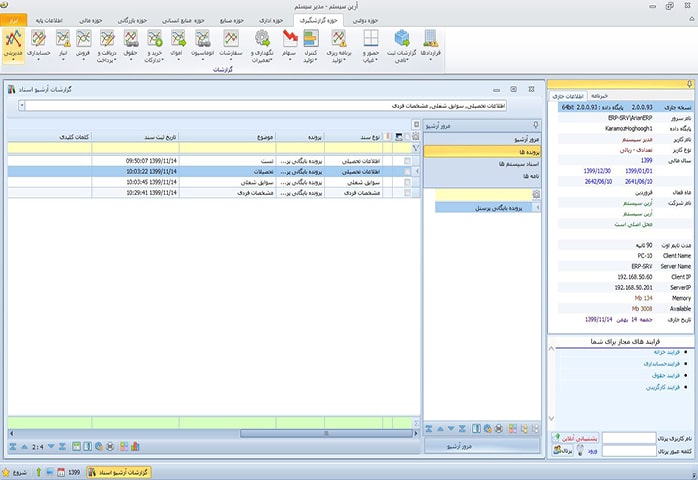698x480 pixels.
Task: Open the سهام (stocks) reports icon
Action: (x=290, y=44)
